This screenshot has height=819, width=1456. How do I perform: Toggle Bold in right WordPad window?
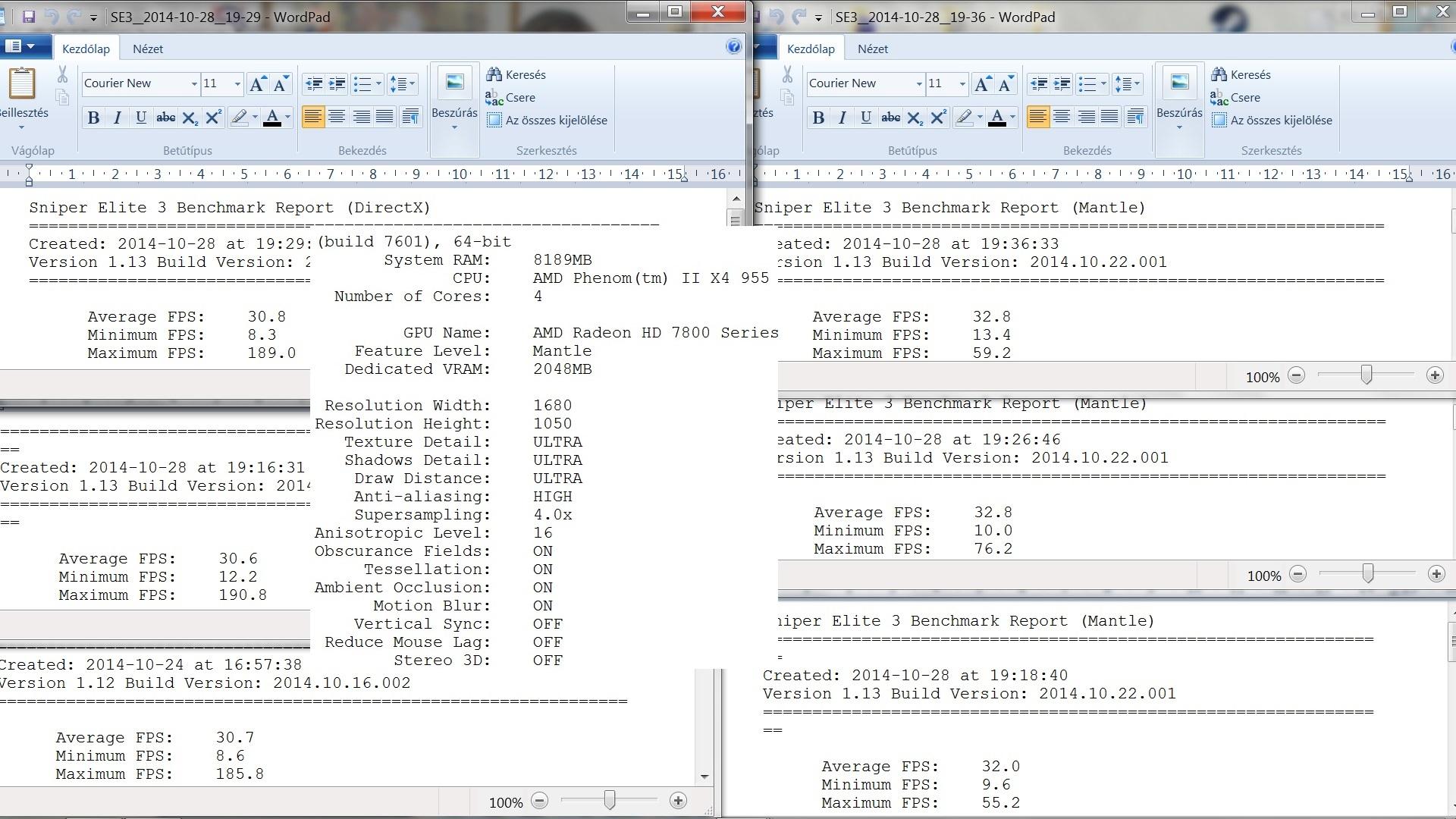click(818, 118)
